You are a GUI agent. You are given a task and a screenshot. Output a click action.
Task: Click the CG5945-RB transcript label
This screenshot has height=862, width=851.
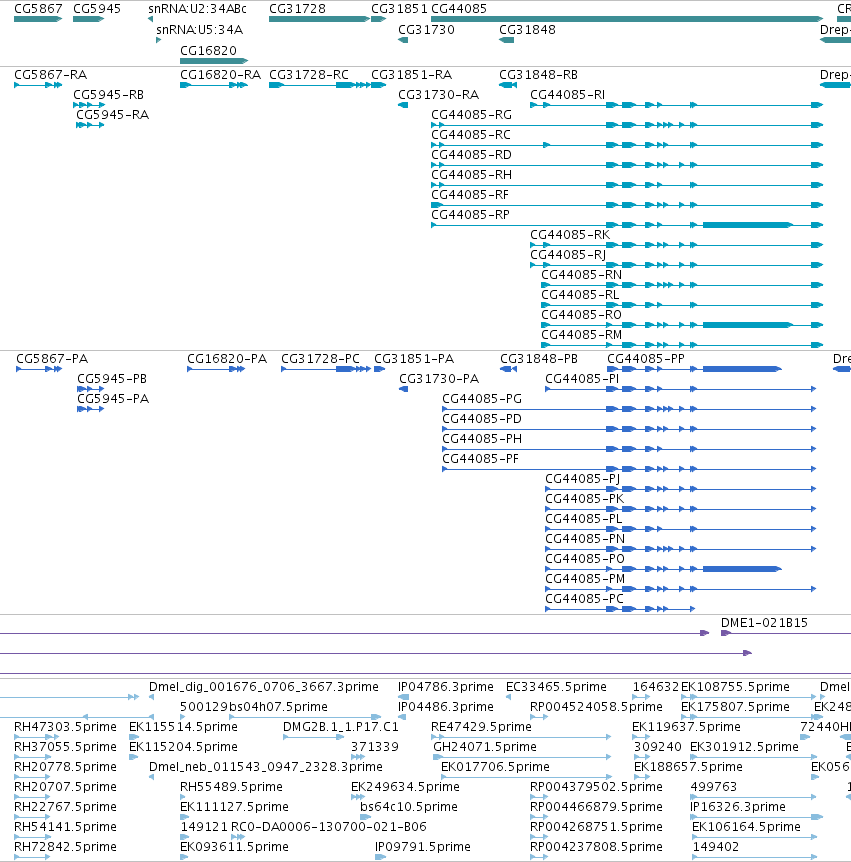[x=108, y=95]
